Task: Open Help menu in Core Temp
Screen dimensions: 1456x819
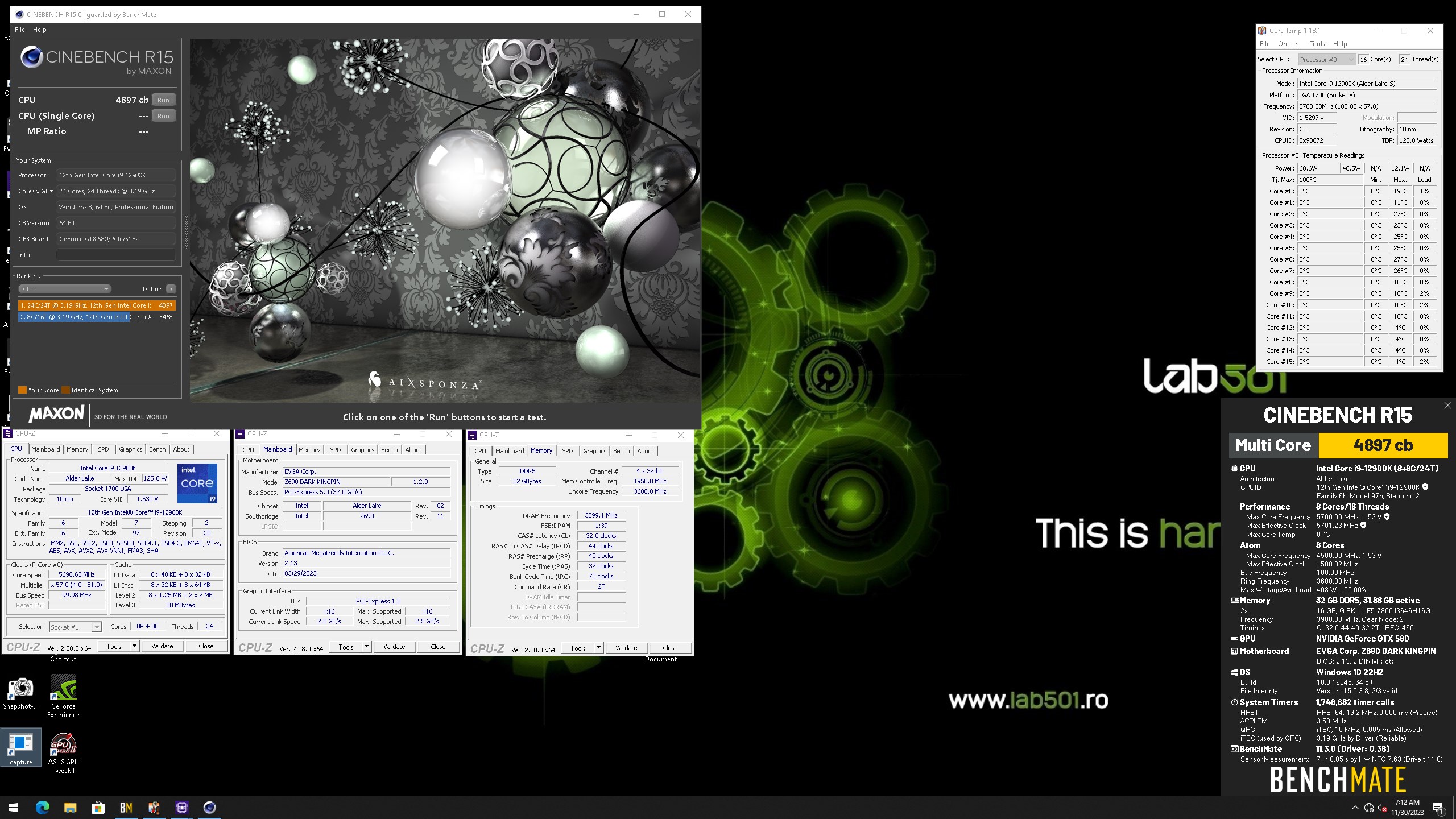Action: point(1340,44)
